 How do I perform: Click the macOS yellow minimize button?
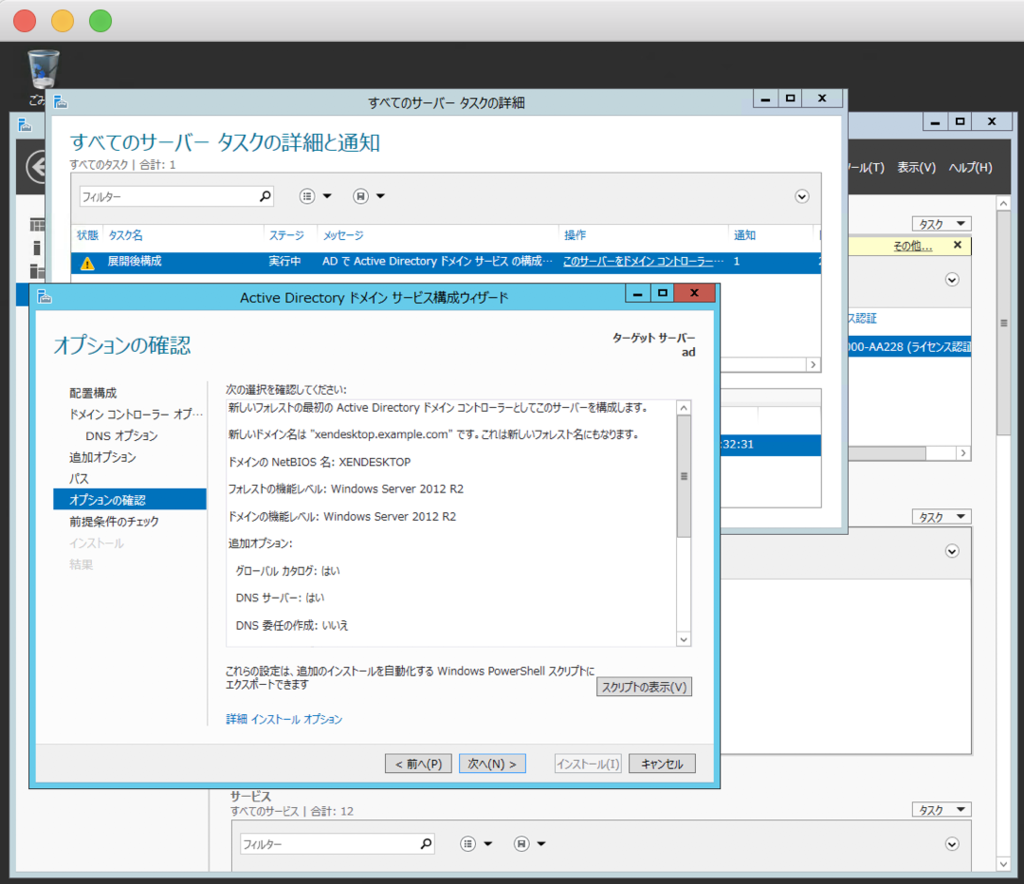(63, 21)
